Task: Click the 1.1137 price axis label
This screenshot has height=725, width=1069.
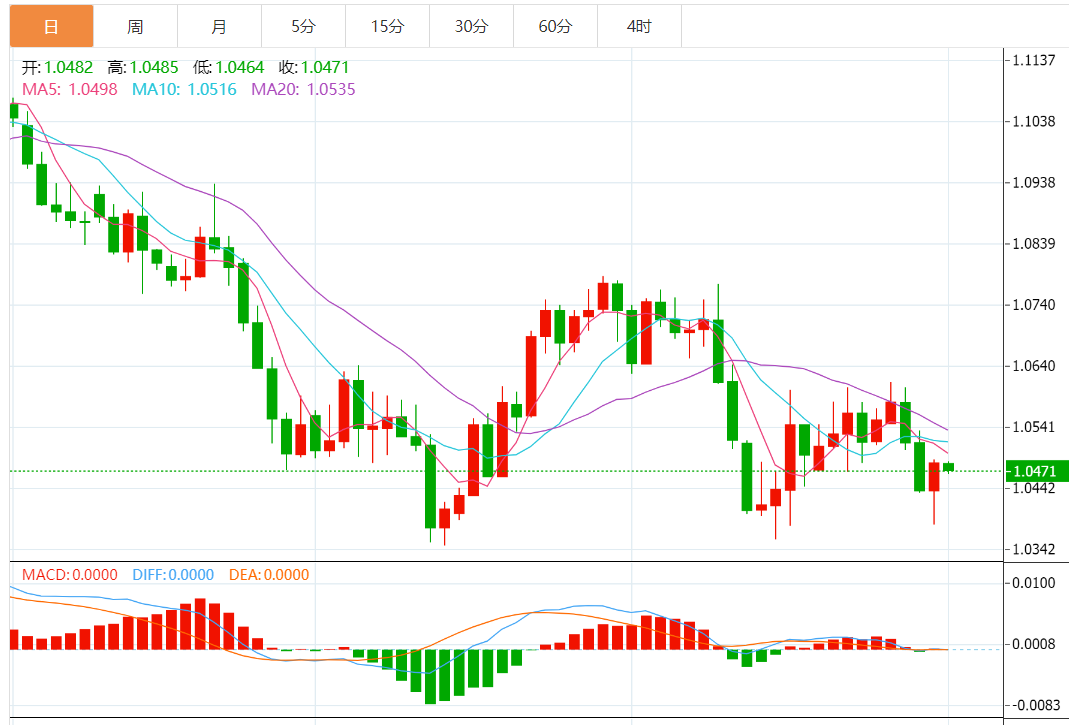Action: tap(1034, 61)
